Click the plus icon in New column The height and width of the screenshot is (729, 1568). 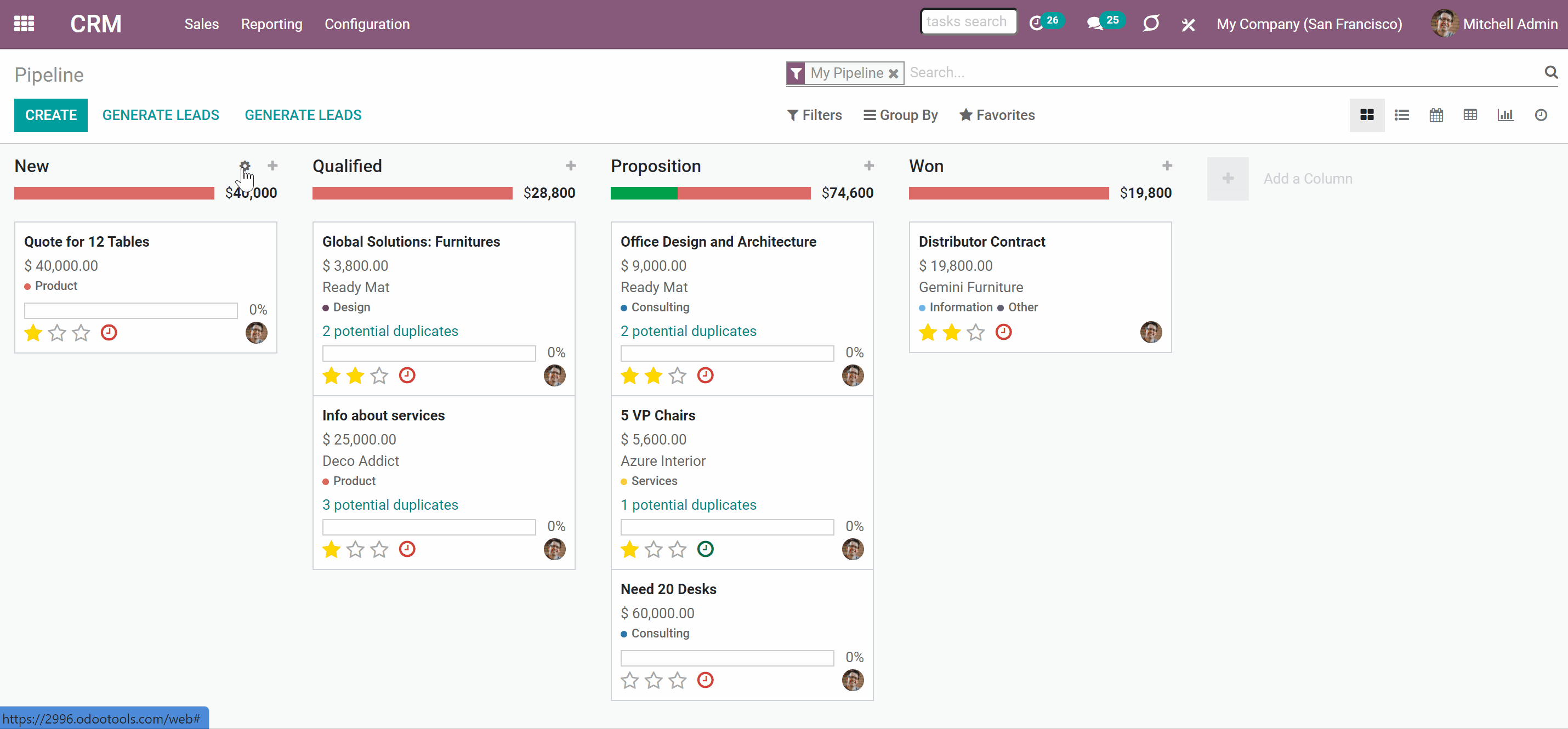[x=272, y=166]
